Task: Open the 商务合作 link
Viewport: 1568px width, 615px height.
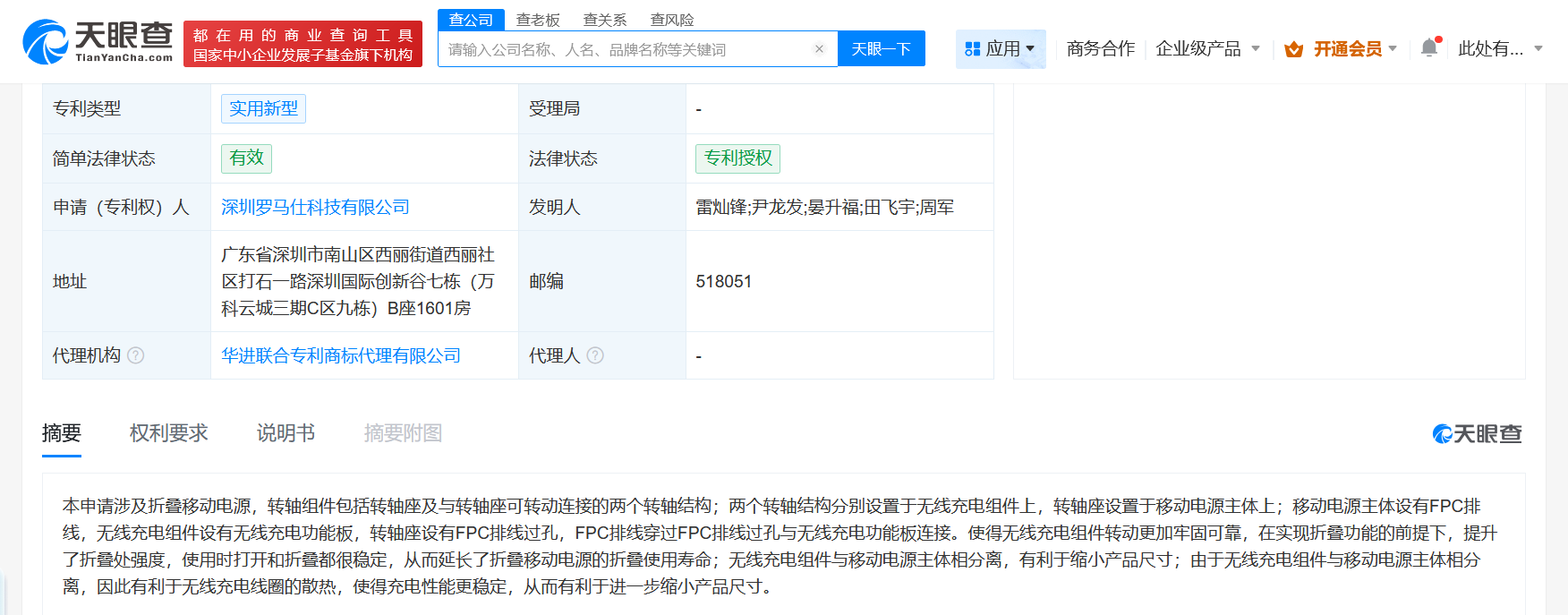Action: [1101, 48]
